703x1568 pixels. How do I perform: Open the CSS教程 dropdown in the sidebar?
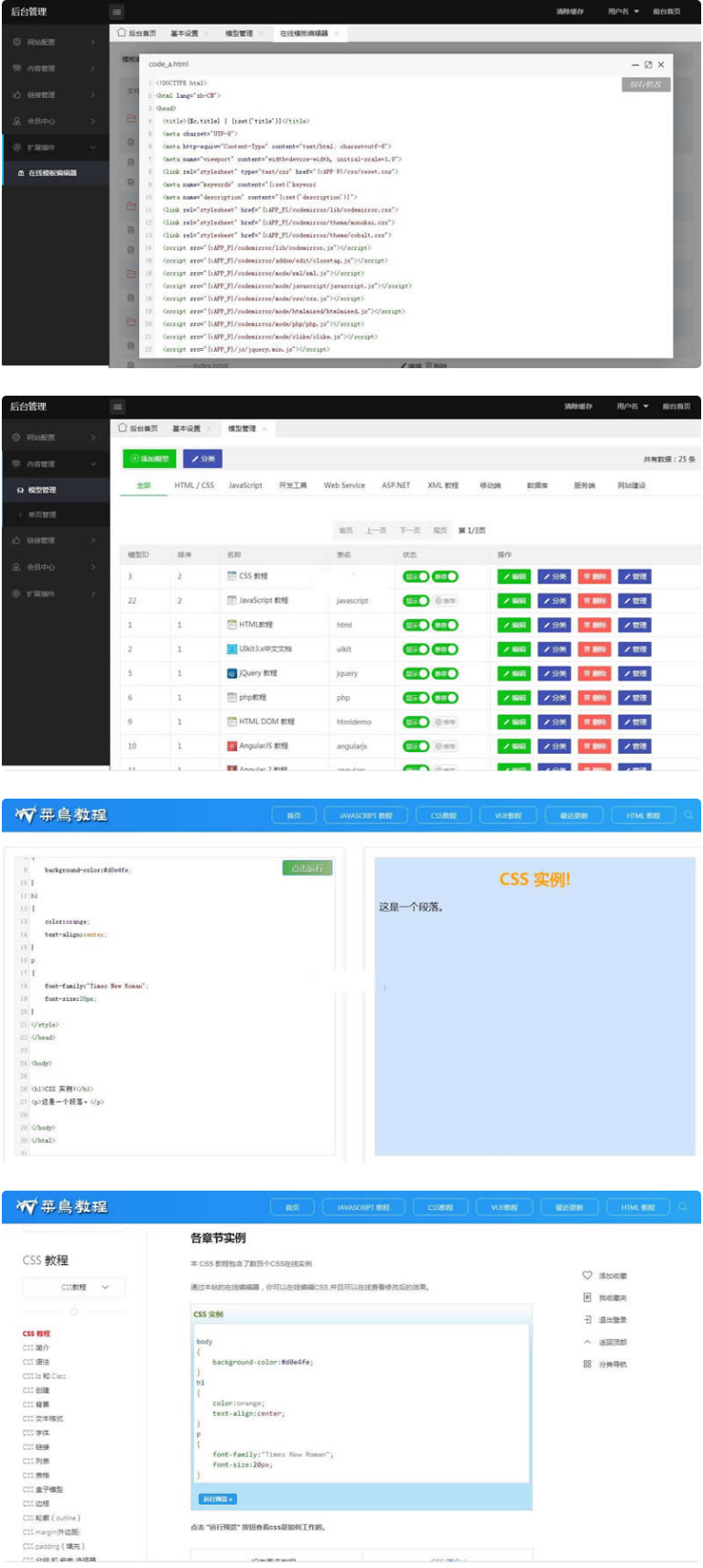pos(73,1287)
